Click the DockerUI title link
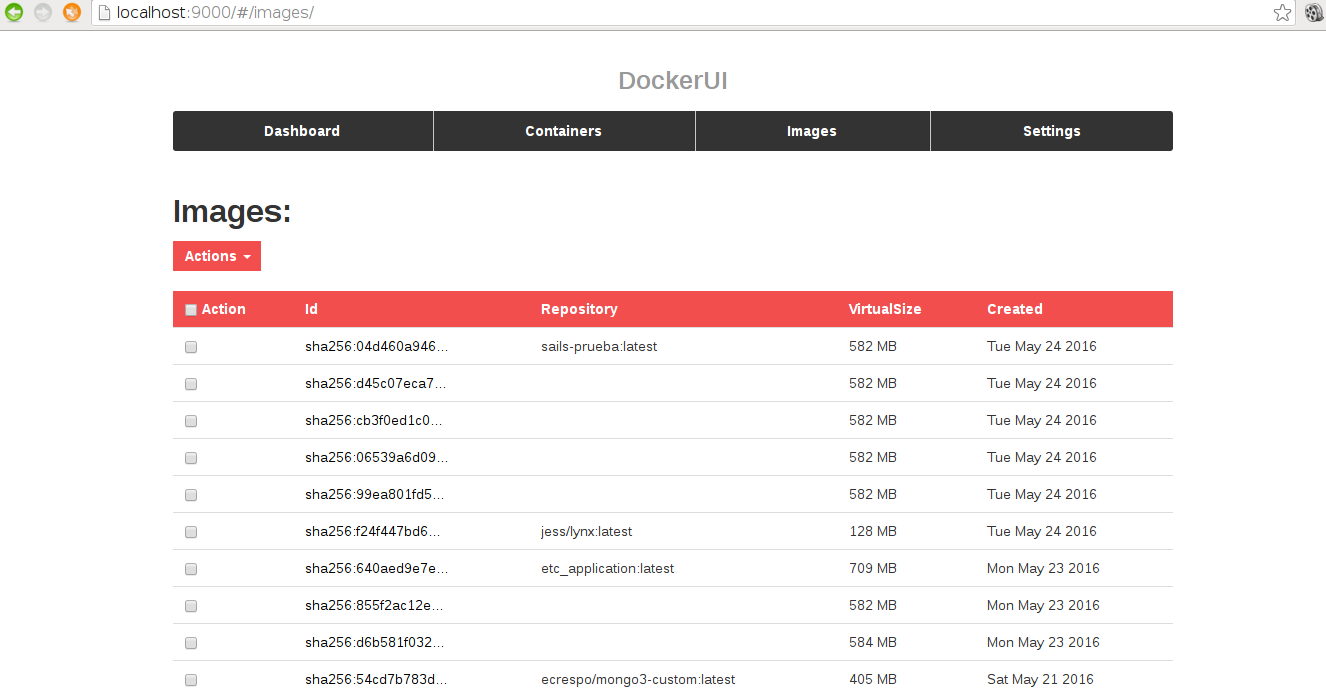Image resolution: width=1326 pixels, height=696 pixels. [x=672, y=81]
